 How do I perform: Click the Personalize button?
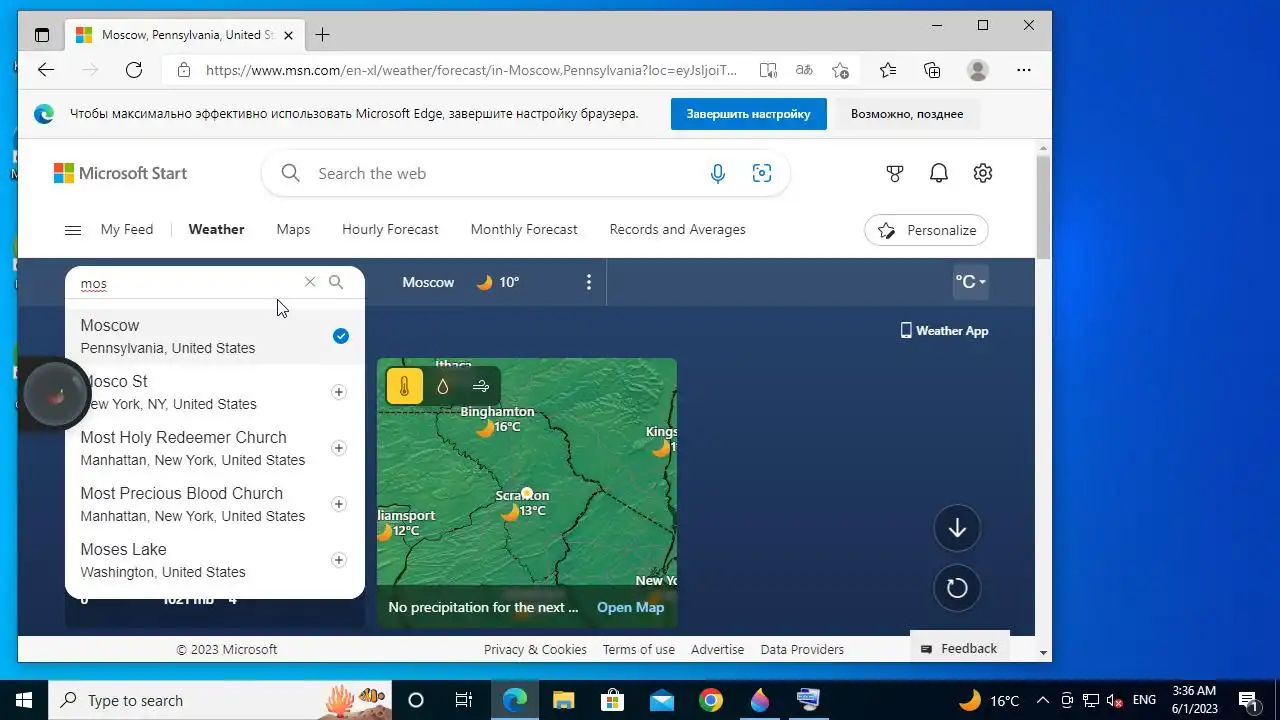click(926, 230)
